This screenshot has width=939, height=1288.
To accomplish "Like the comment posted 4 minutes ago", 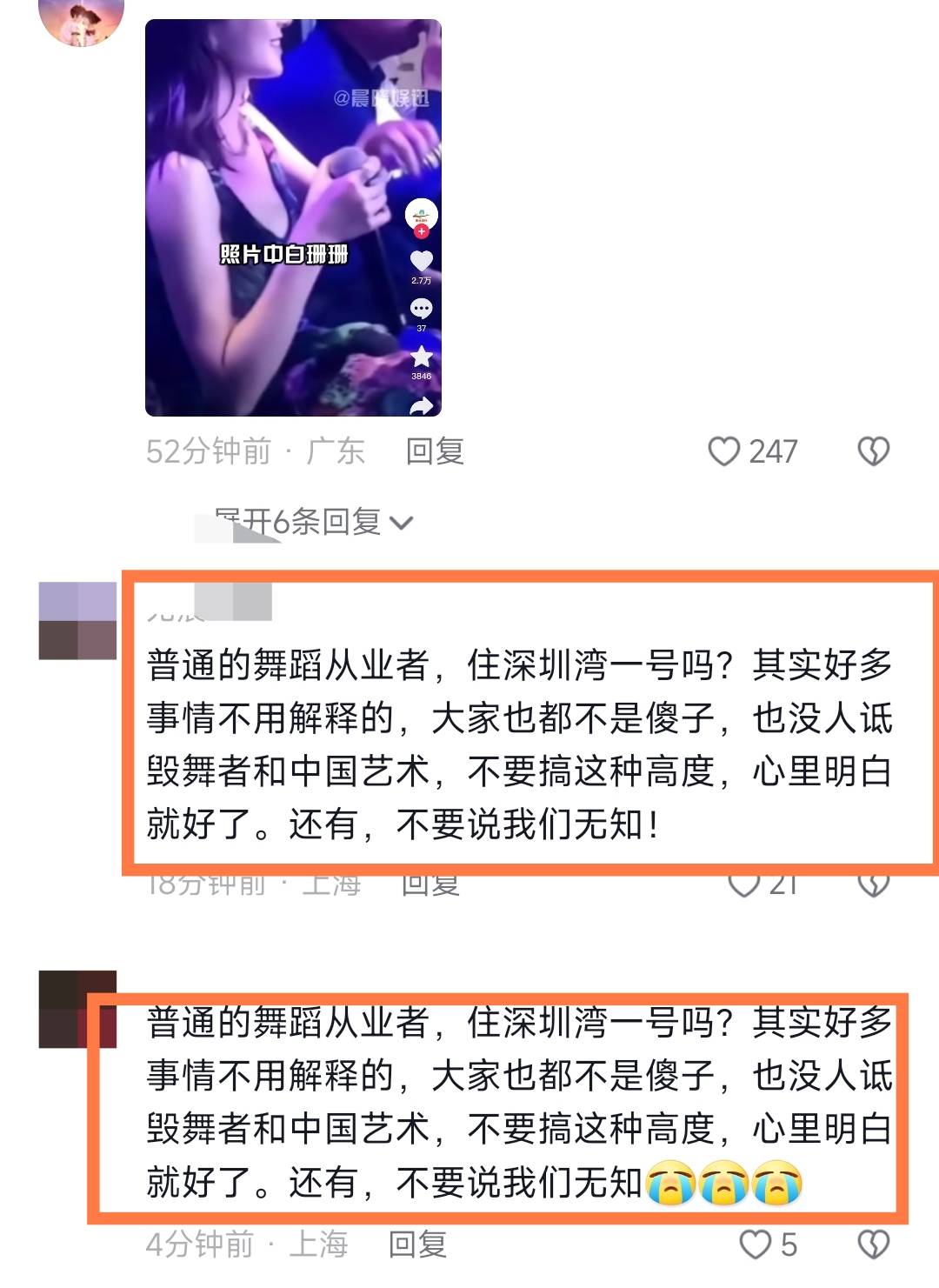I will click(x=755, y=1245).
